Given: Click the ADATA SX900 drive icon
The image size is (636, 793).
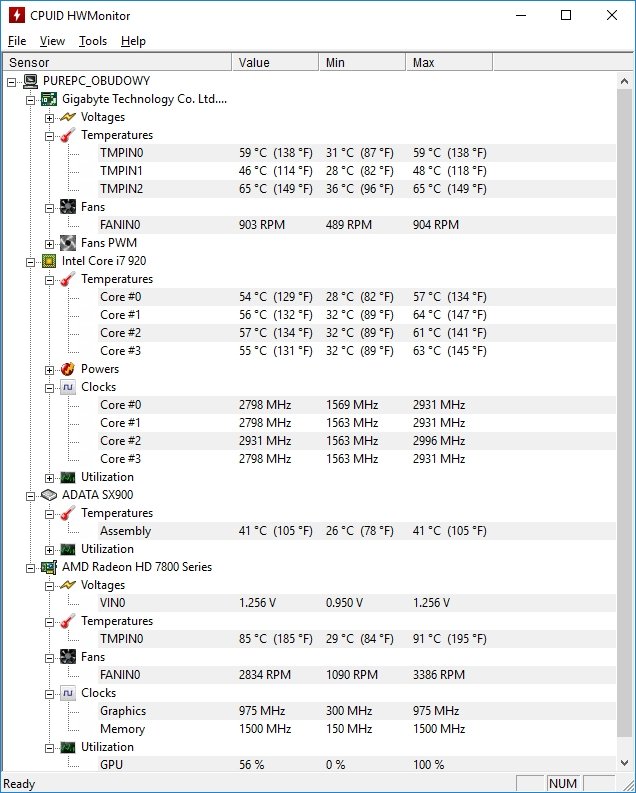Looking at the screenshot, I should 49,495.
